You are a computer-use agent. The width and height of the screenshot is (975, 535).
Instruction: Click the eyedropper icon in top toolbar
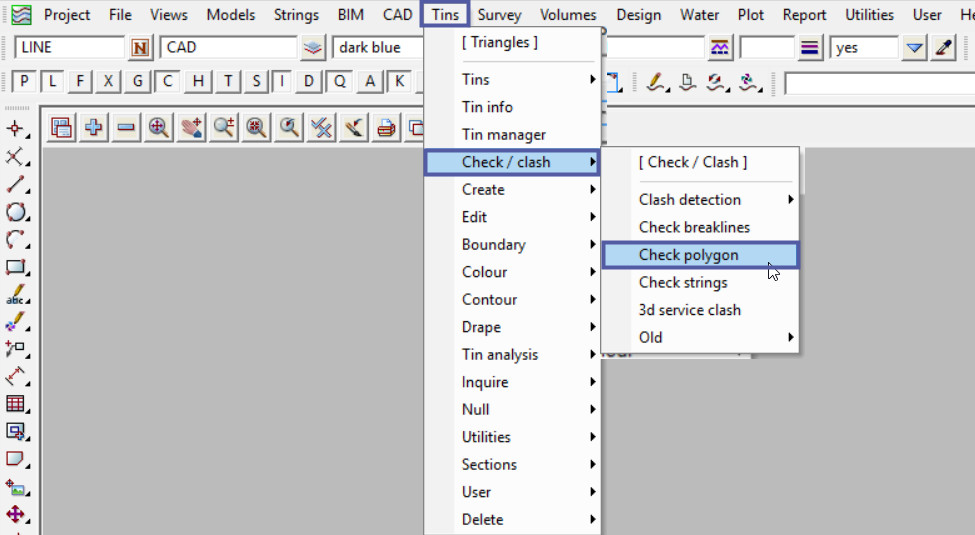click(x=943, y=48)
